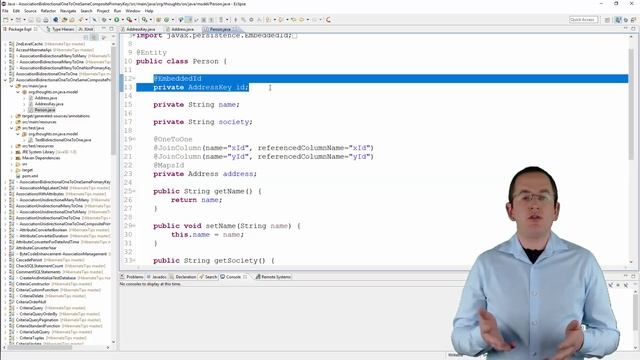640x360 pixels.
Task: Open the Declaration view tab
Action: pyautogui.click(x=183, y=277)
